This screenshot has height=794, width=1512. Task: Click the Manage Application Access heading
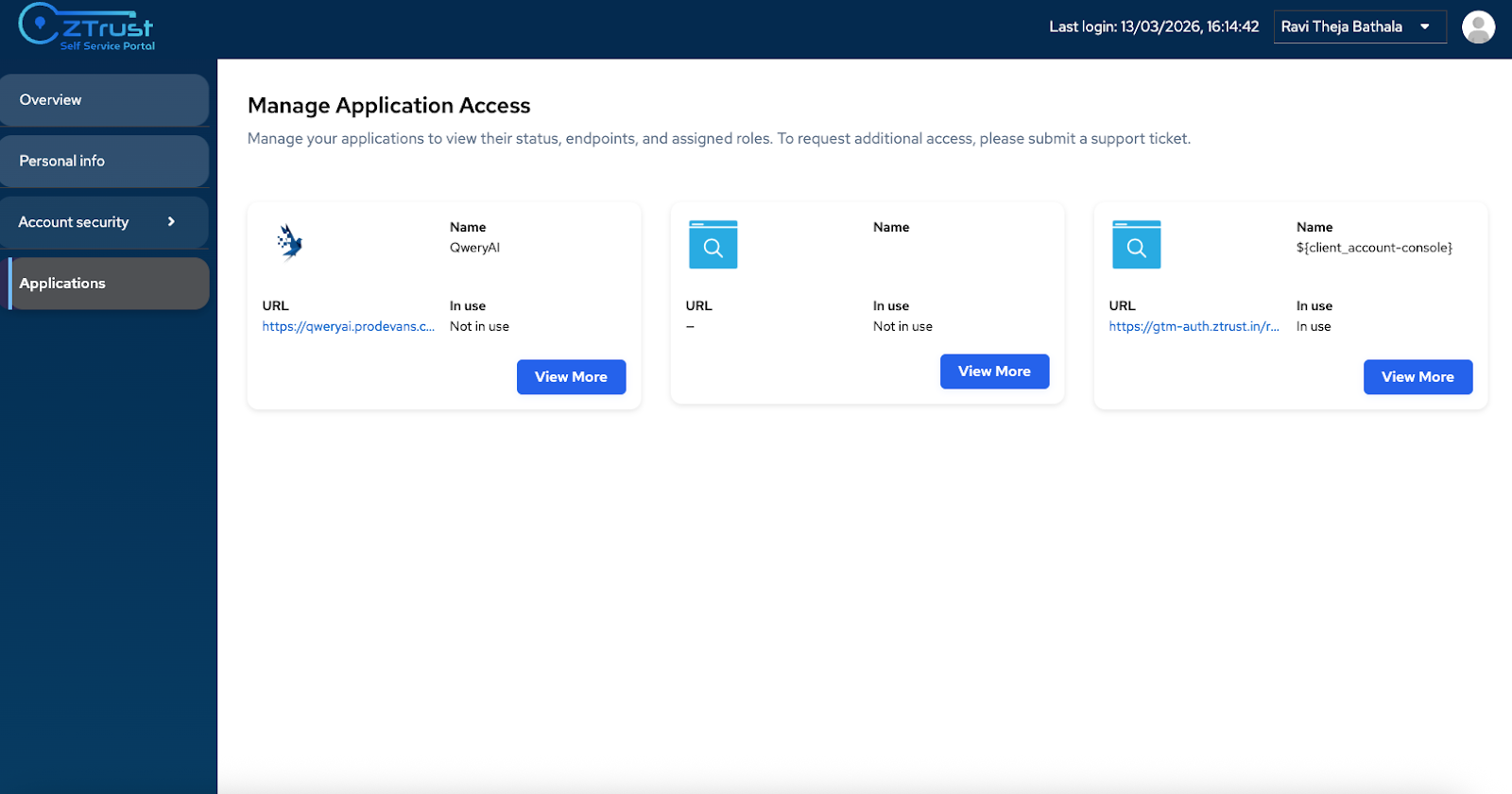388,106
